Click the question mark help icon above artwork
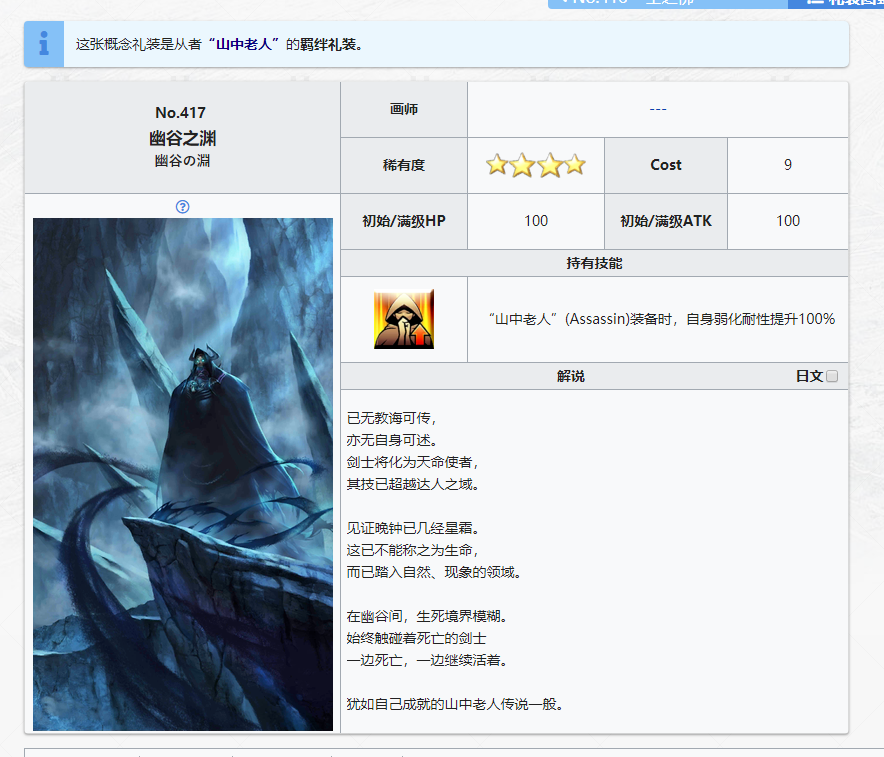The image size is (884, 757). (x=182, y=207)
